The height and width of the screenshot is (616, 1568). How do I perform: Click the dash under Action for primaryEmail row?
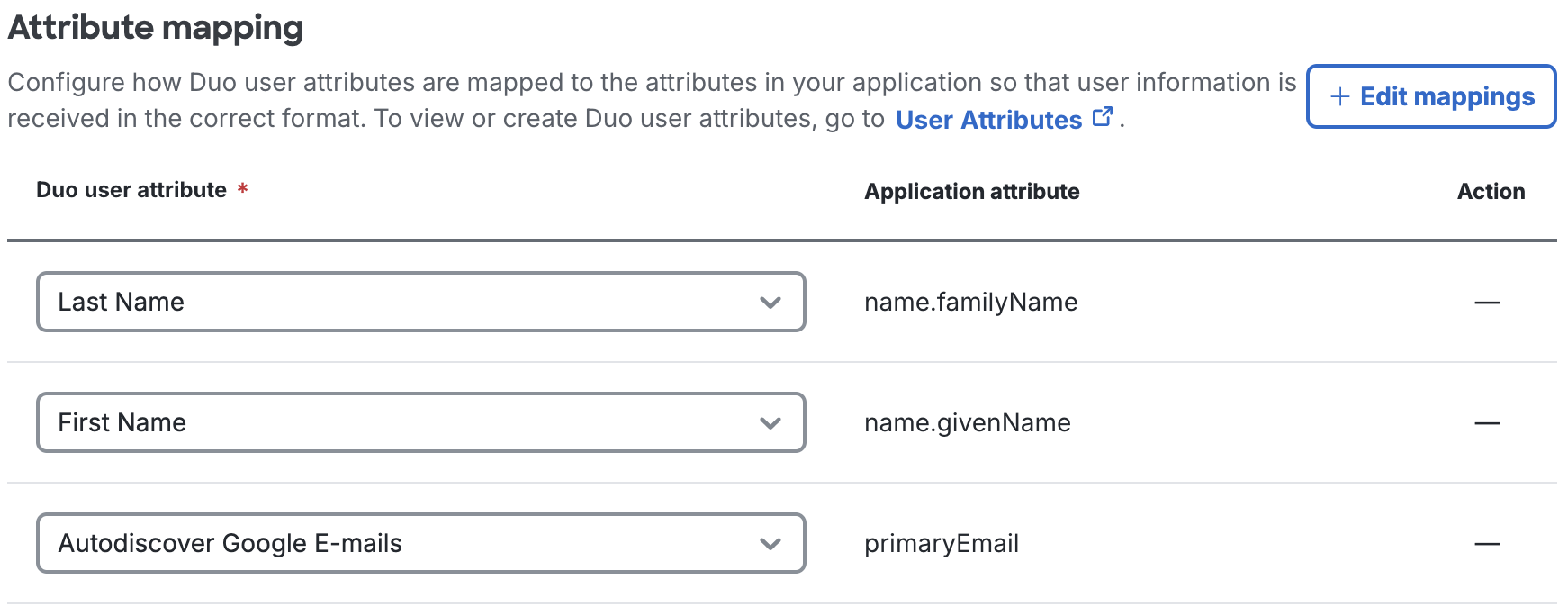(x=1488, y=543)
